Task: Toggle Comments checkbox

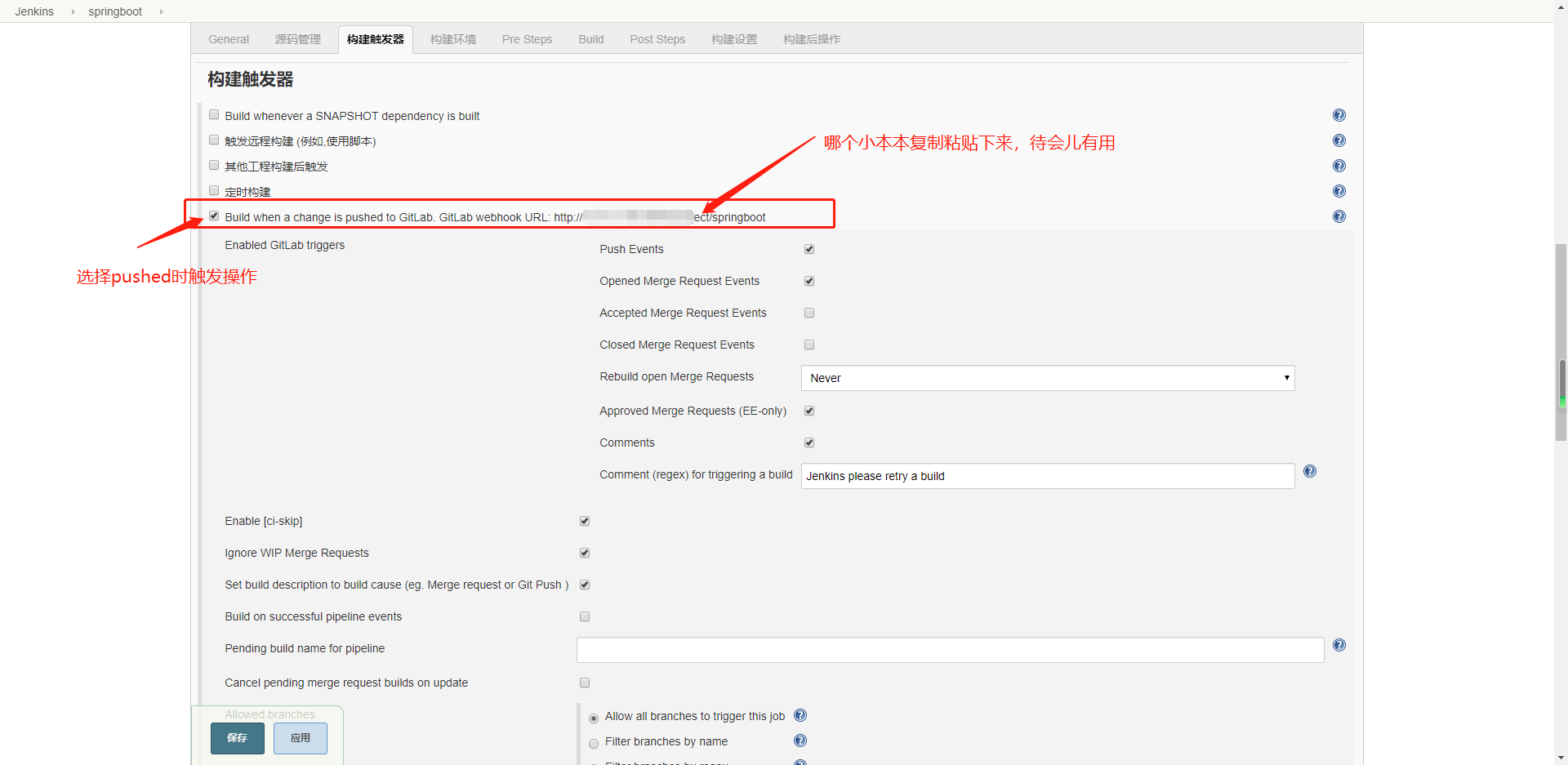Action: (809, 443)
